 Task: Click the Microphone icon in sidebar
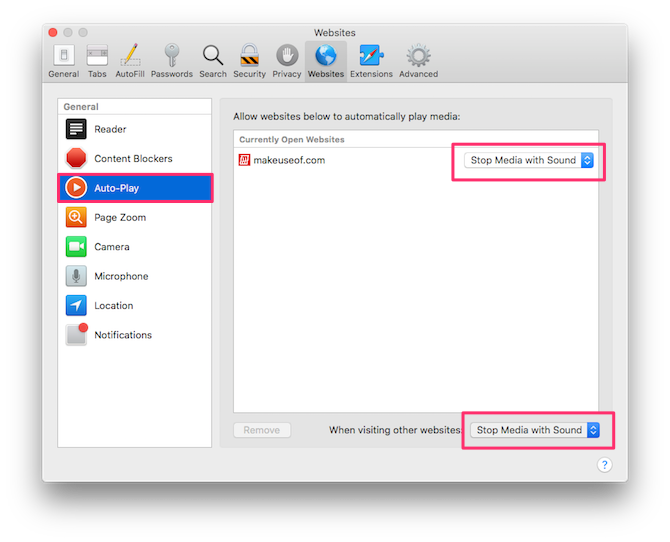(x=76, y=276)
